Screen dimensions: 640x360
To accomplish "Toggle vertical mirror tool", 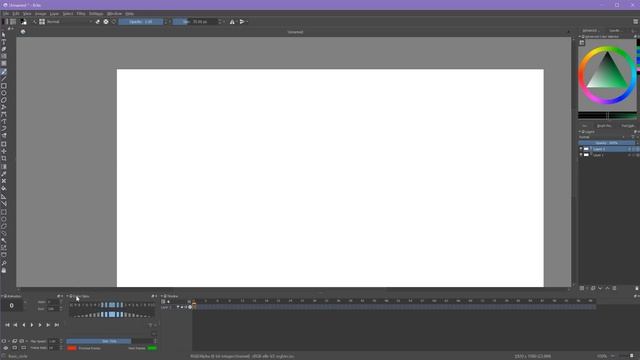I will [242, 22].
